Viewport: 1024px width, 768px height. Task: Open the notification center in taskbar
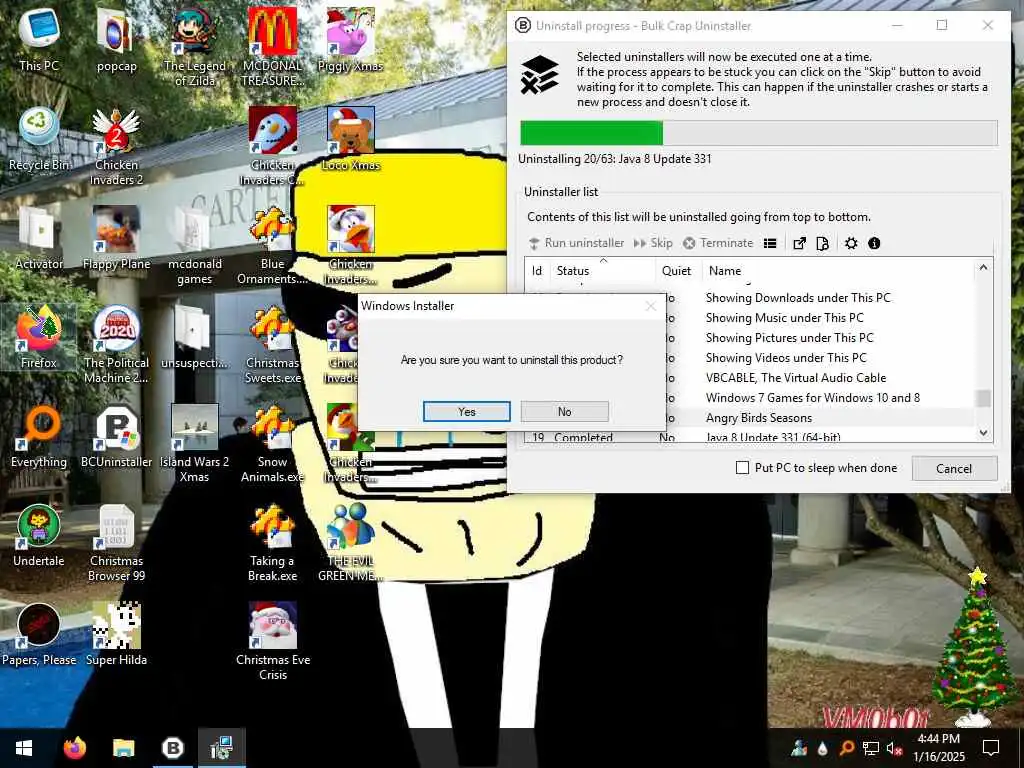coord(991,748)
